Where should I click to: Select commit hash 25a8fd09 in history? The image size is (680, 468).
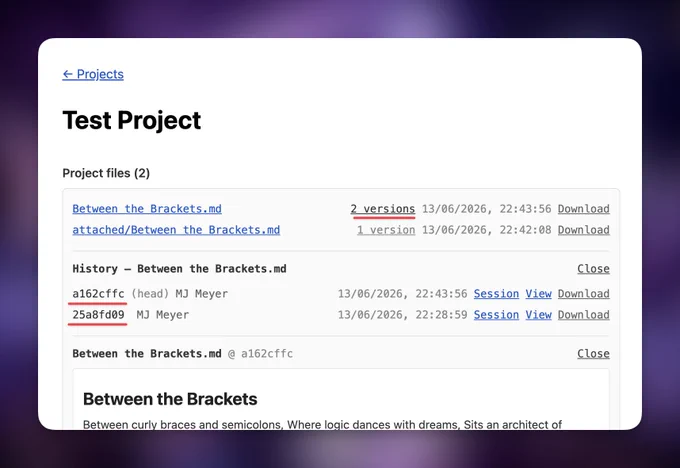tap(98, 315)
